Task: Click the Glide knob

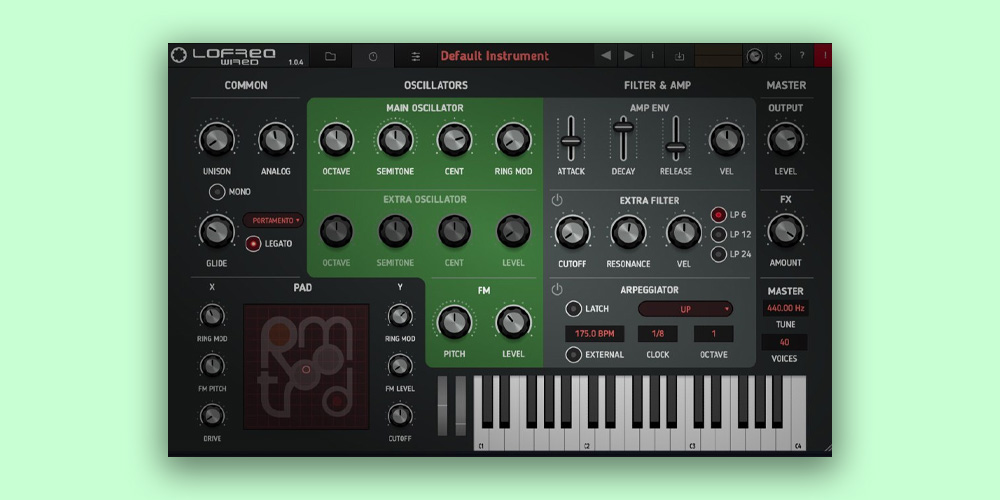Action: (217, 231)
